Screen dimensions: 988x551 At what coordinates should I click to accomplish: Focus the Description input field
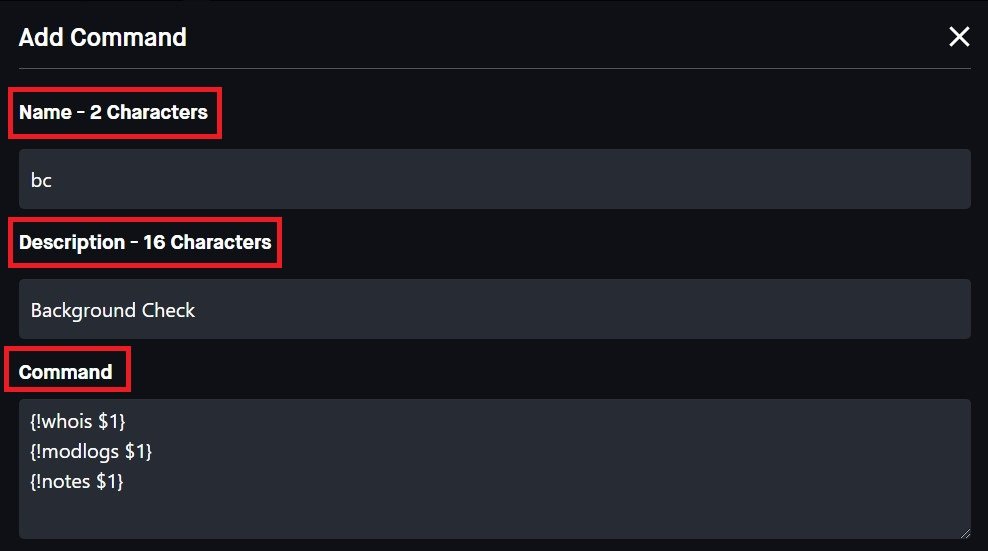tap(494, 310)
